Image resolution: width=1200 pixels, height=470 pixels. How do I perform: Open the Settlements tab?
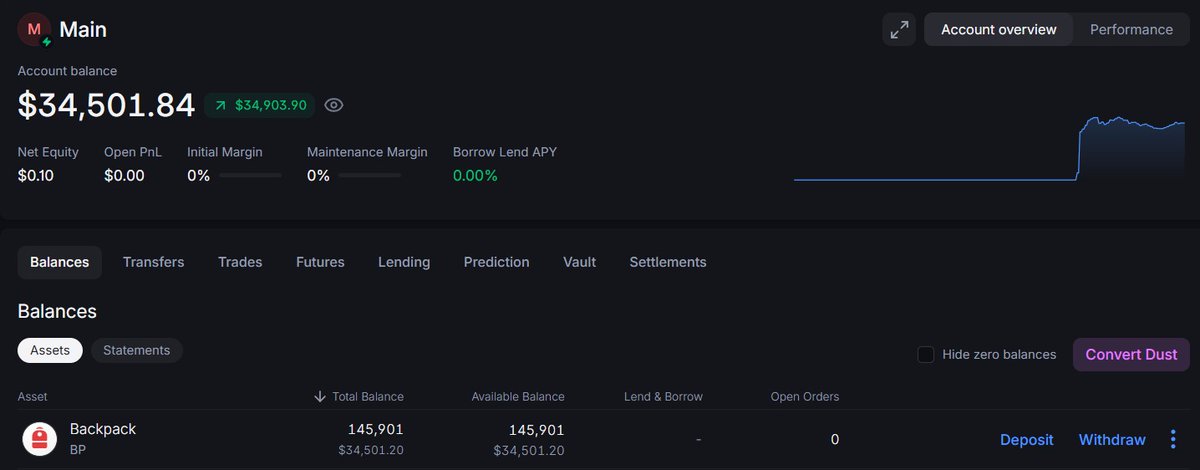[x=668, y=262]
